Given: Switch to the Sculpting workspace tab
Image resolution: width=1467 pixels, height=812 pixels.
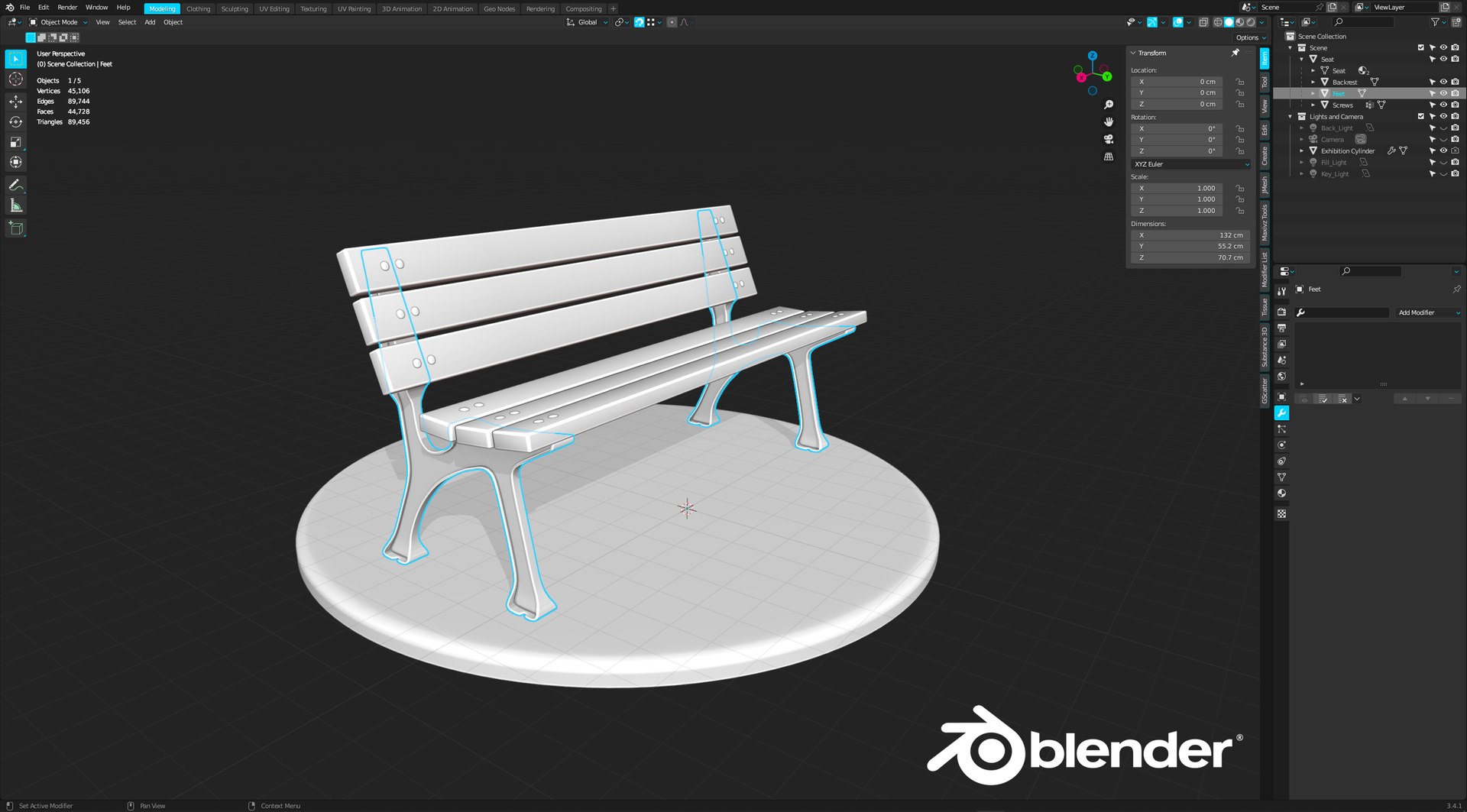Looking at the screenshot, I should coord(235,8).
